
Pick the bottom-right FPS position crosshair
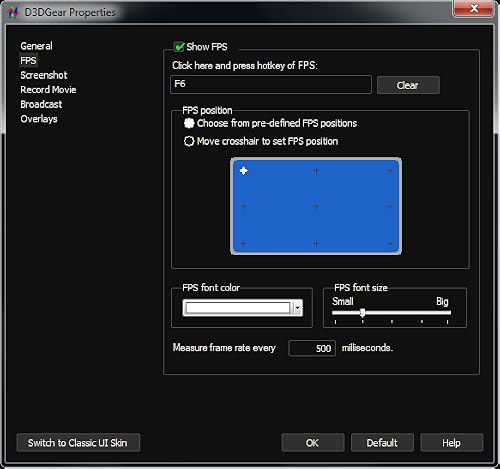[x=389, y=243]
